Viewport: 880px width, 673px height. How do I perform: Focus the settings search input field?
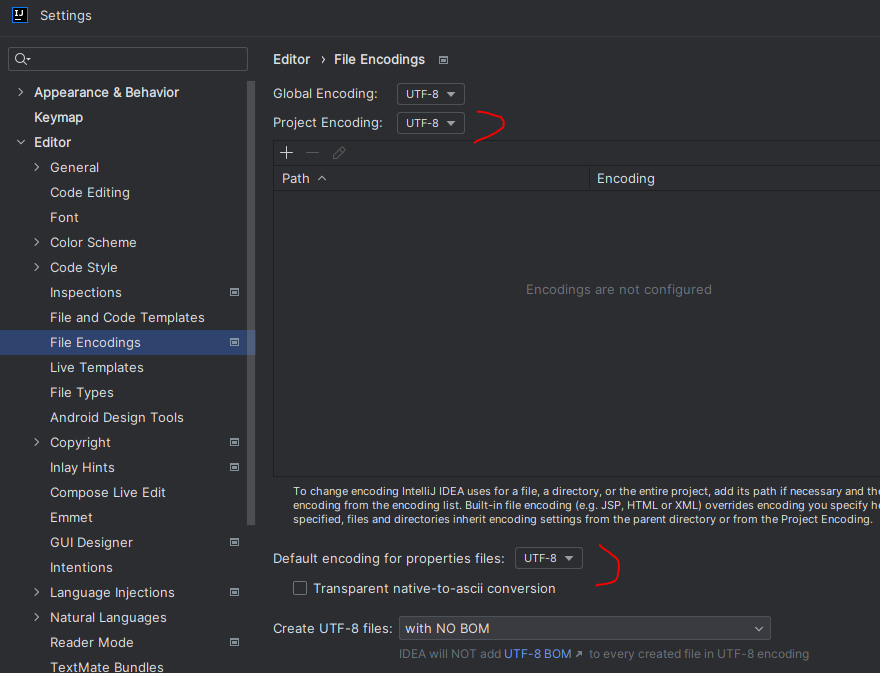click(x=128, y=59)
